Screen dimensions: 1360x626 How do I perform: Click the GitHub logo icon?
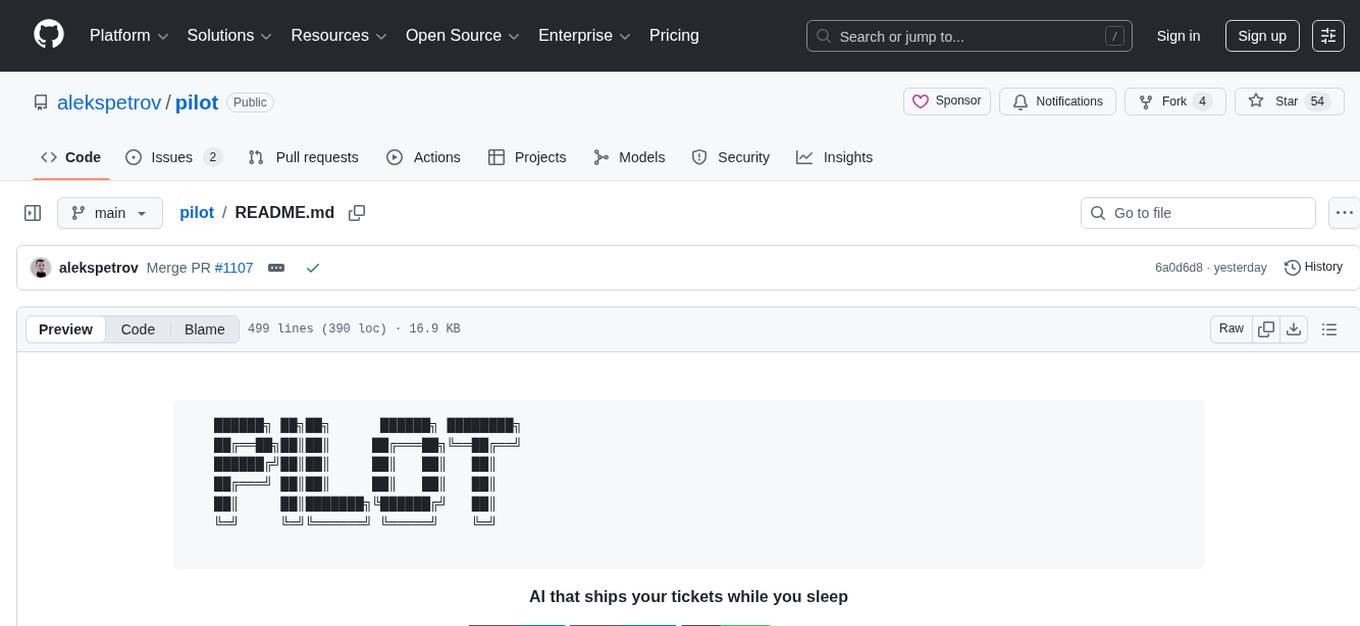[49, 35]
